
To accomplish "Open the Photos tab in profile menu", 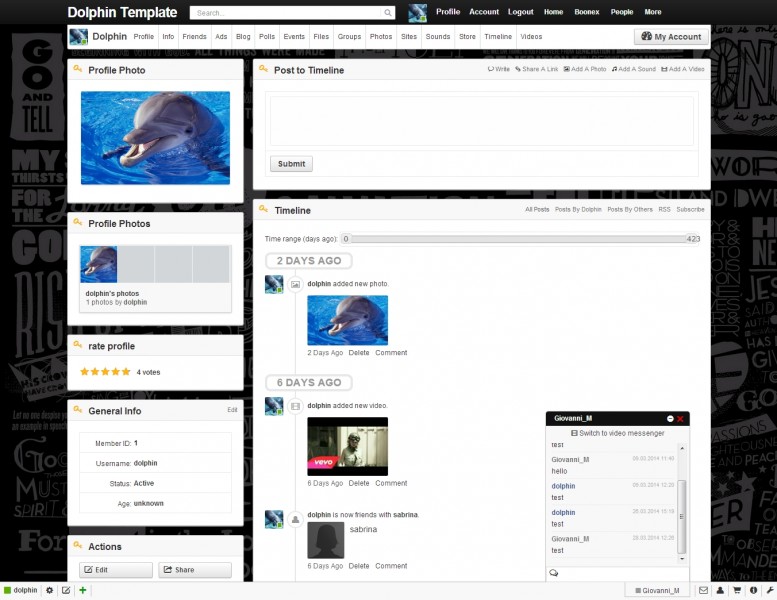I will 380,37.
